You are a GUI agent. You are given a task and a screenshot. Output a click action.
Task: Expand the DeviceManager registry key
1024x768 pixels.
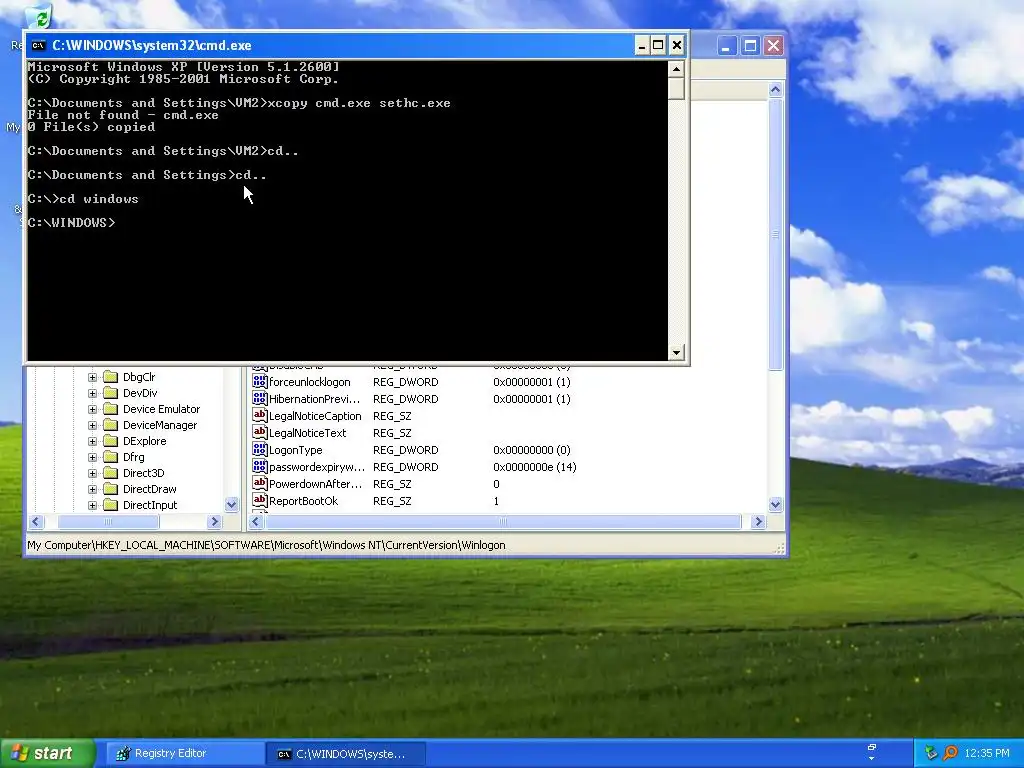tap(92, 425)
